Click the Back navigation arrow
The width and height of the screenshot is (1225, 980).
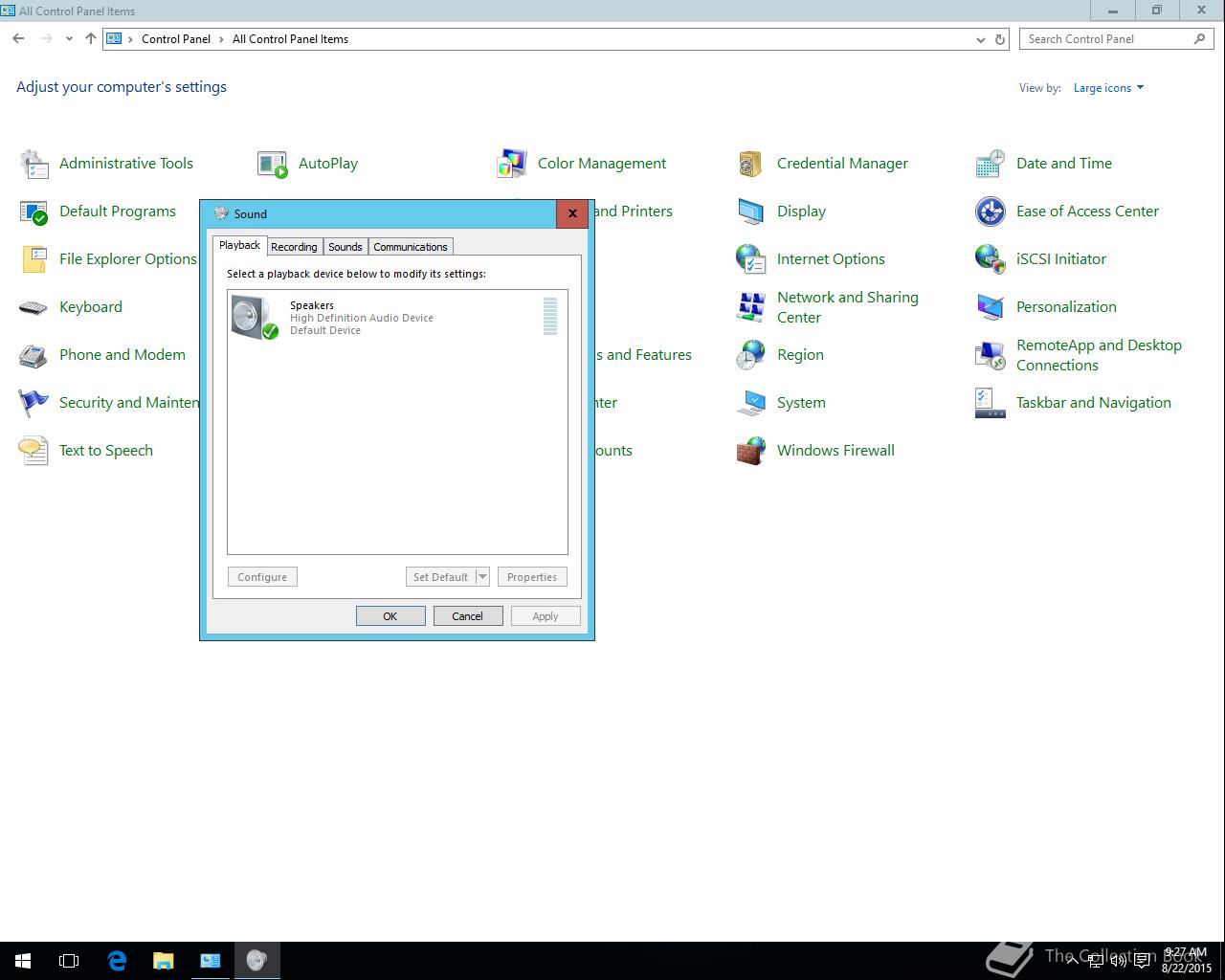click(x=18, y=39)
